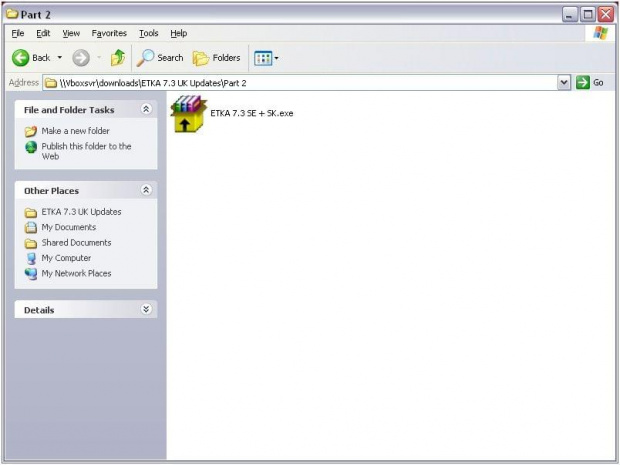620x465 pixels.
Task: Maximize the Part 2 window
Action: pos(588,15)
